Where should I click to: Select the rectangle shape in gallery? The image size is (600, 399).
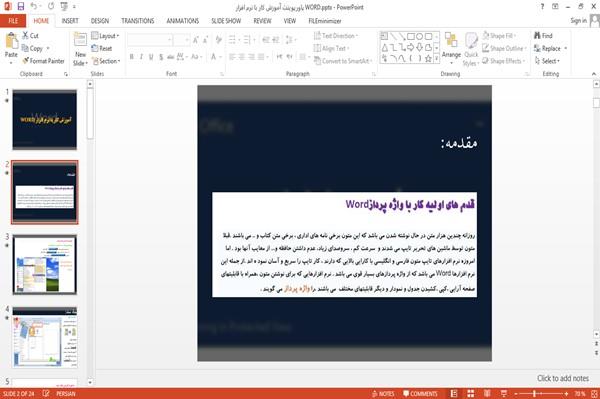click(411, 37)
